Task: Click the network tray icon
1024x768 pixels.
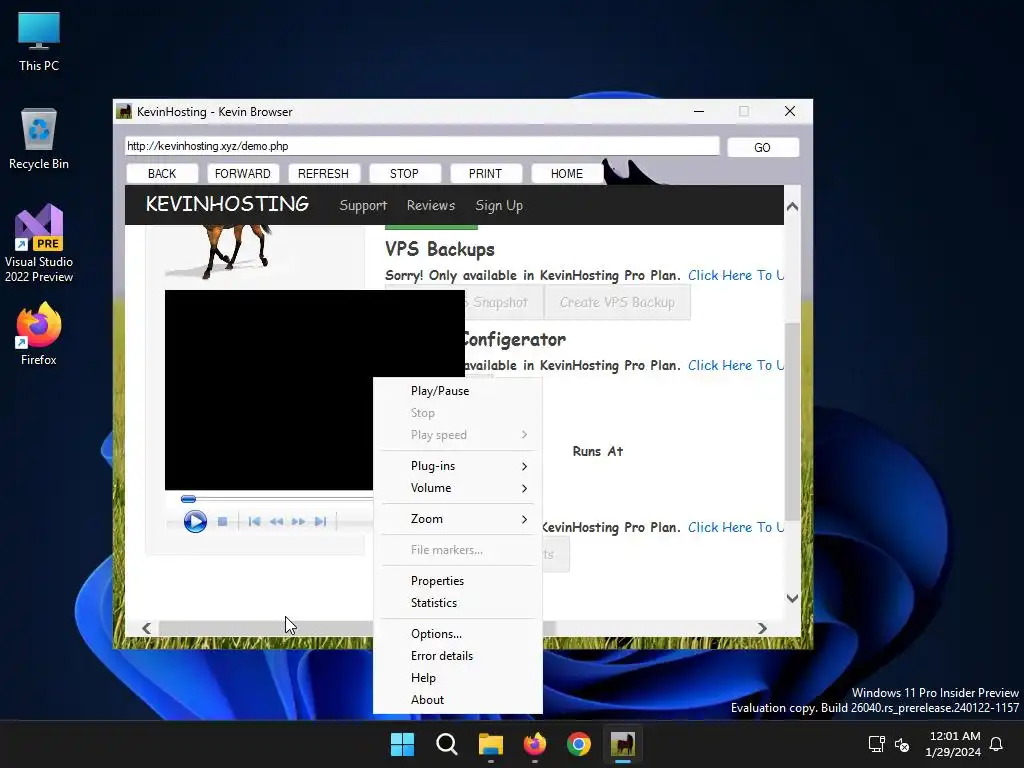Action: [876, 744]
